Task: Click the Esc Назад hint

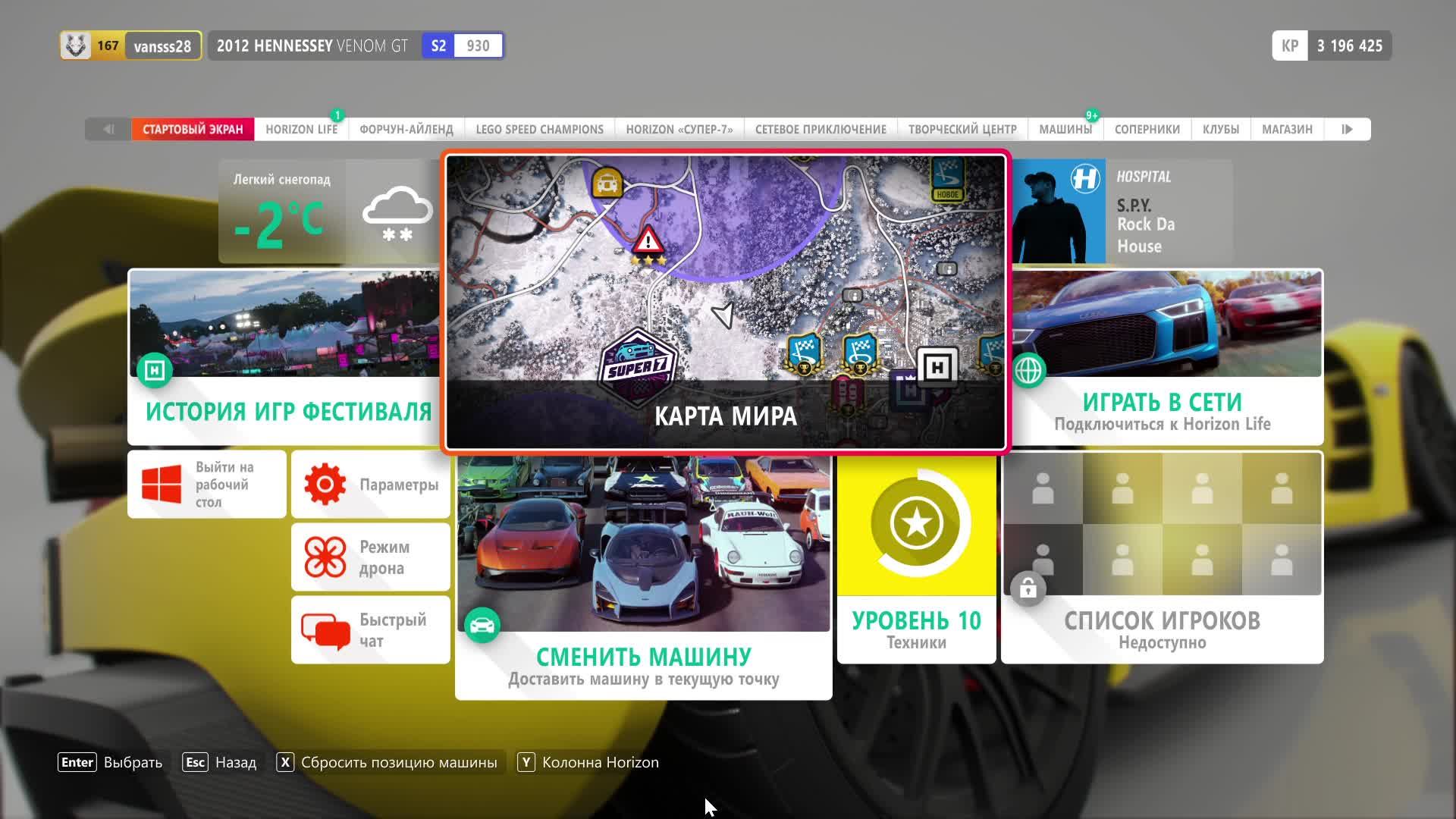Action: 219,762
